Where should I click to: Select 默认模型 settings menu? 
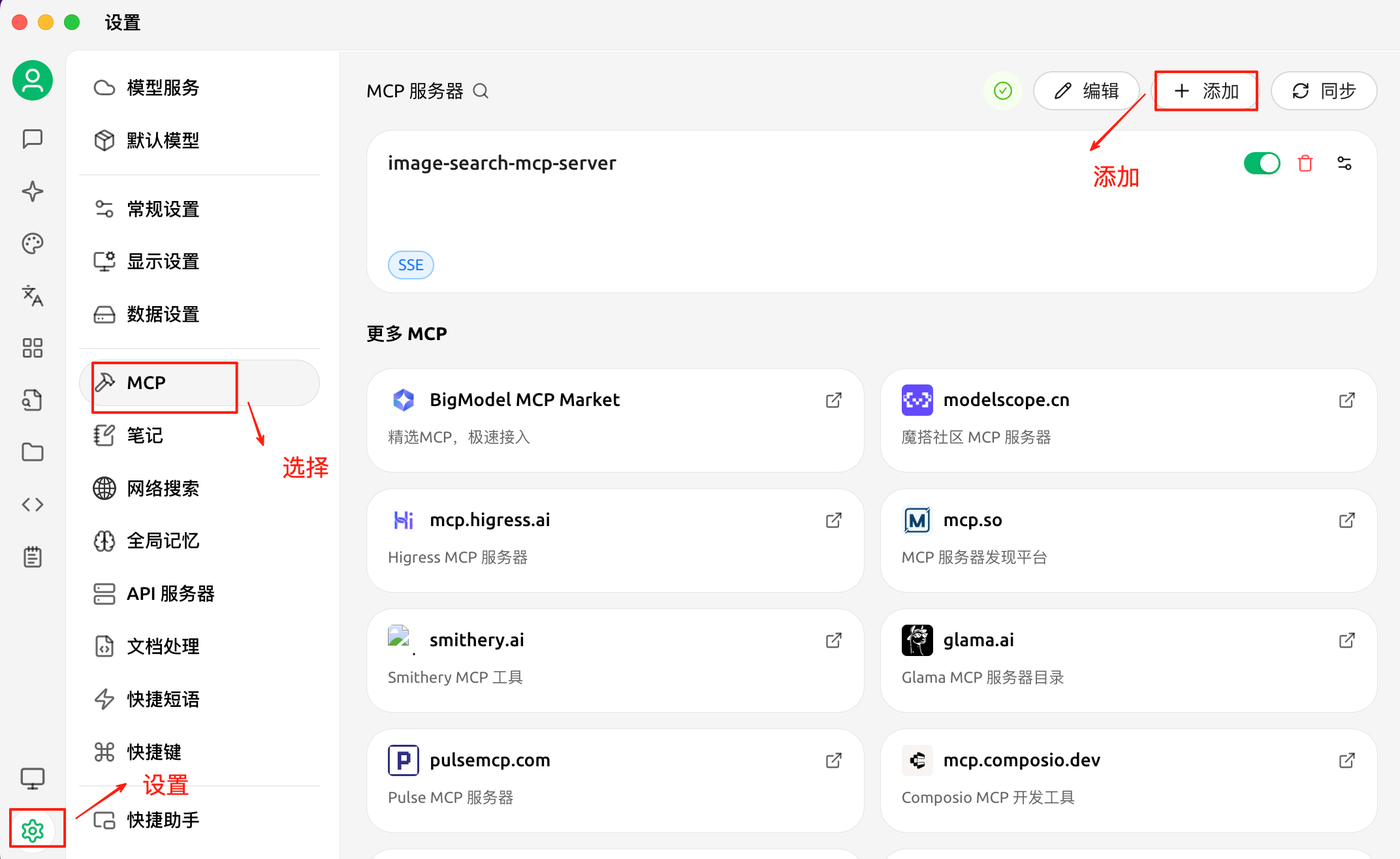(x=199, y=140)
